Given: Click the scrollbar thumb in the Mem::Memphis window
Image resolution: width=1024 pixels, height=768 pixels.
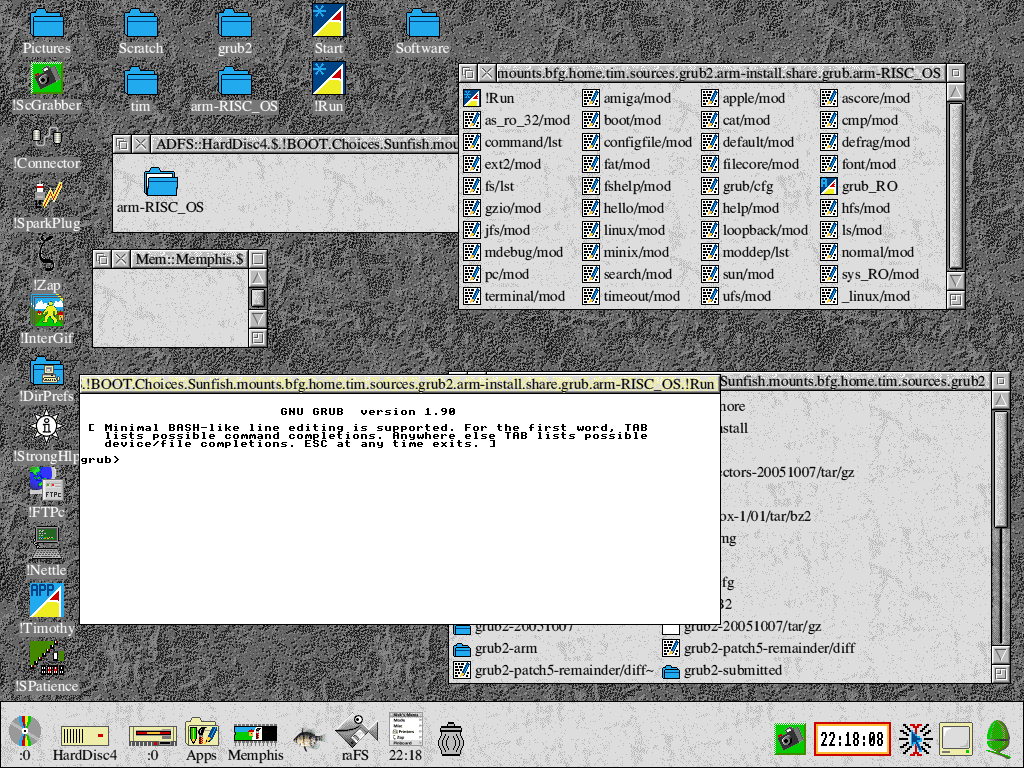Looking at the screenshot, I should coord(258,298).
